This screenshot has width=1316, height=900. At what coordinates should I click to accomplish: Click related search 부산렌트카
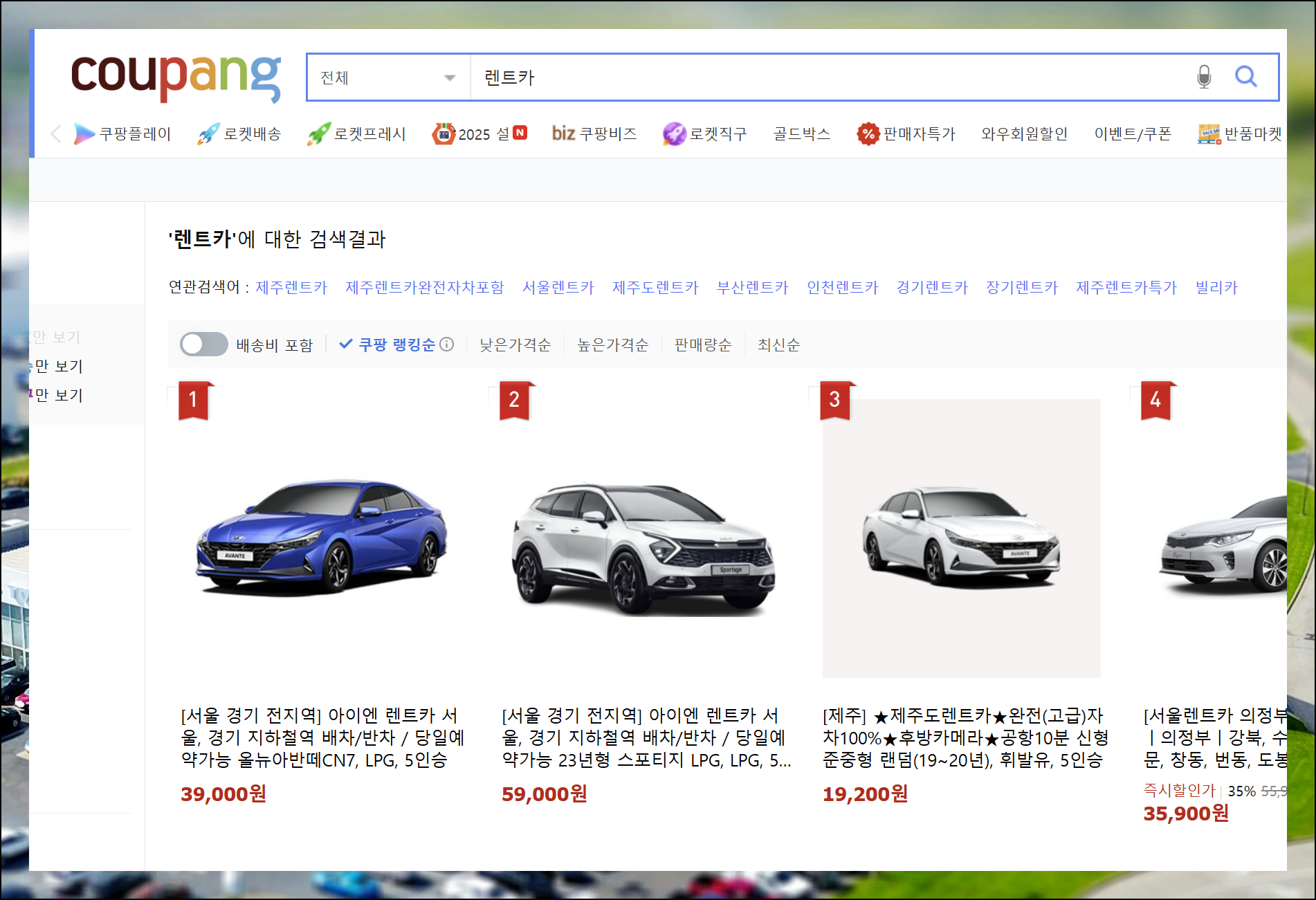(753, 287)
